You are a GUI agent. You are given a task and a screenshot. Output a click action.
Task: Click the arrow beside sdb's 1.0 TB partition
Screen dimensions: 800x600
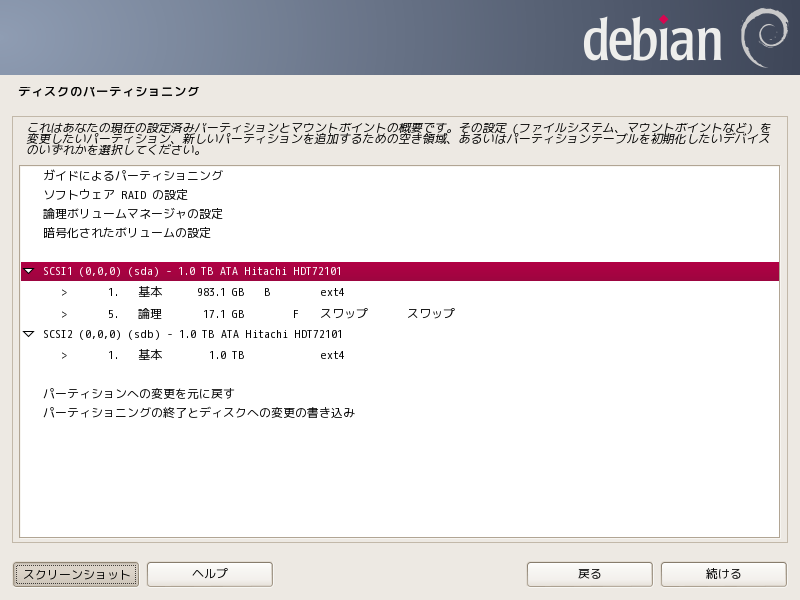click(64, 355)
